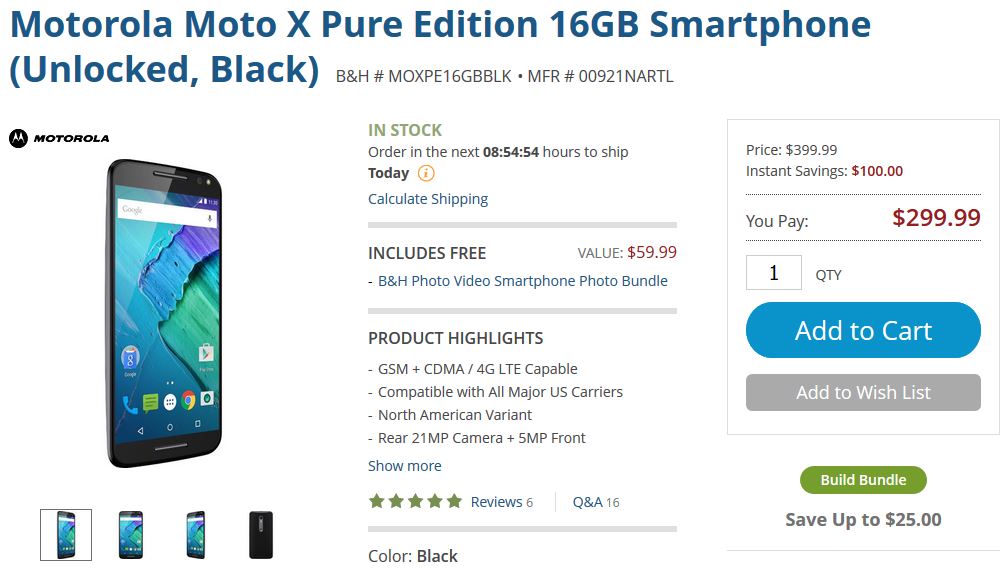
Task: Show the black back-cover thumbnail
Action: (260, 535)
